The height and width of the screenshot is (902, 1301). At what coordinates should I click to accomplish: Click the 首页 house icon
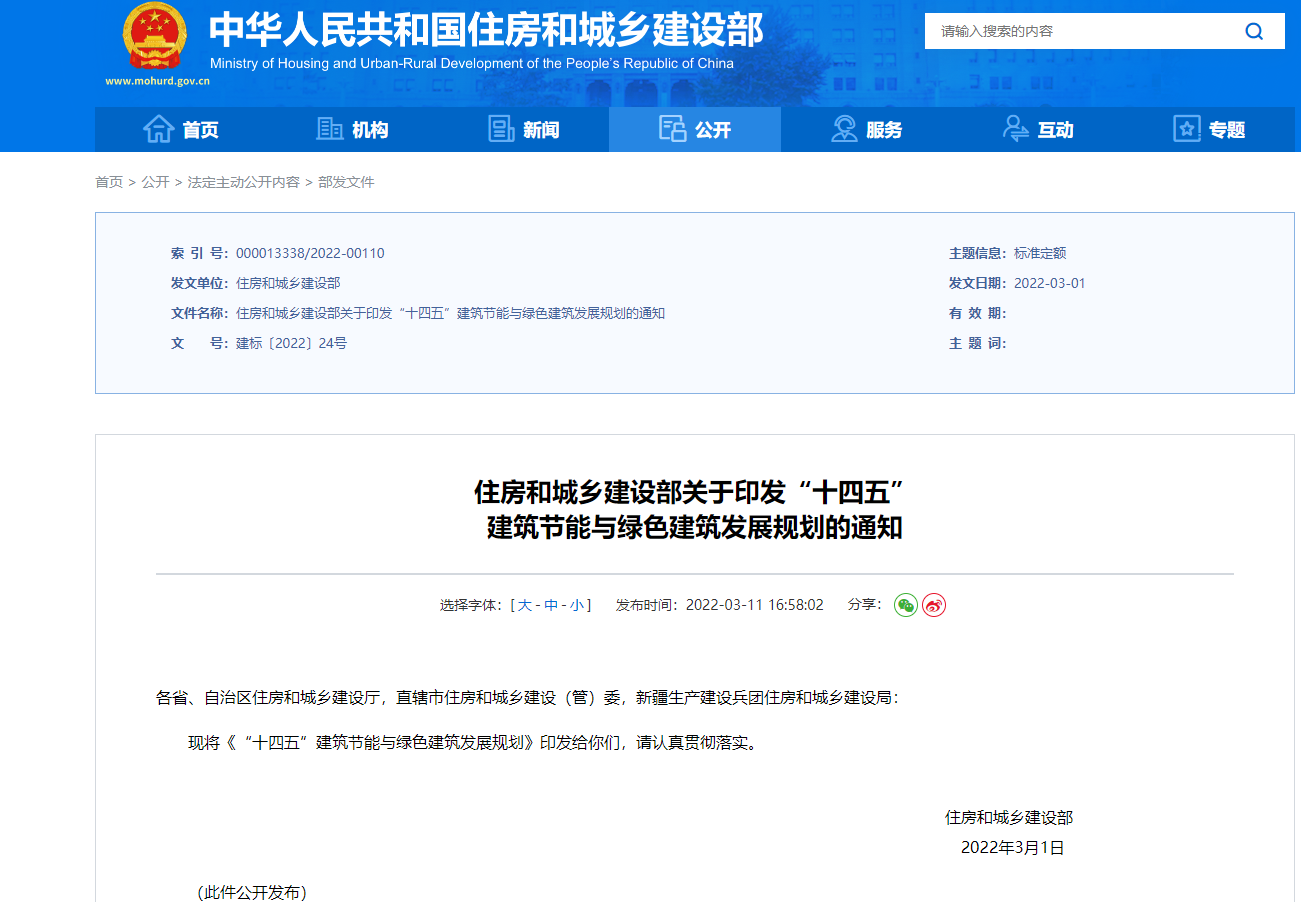[x=158, y=129]
